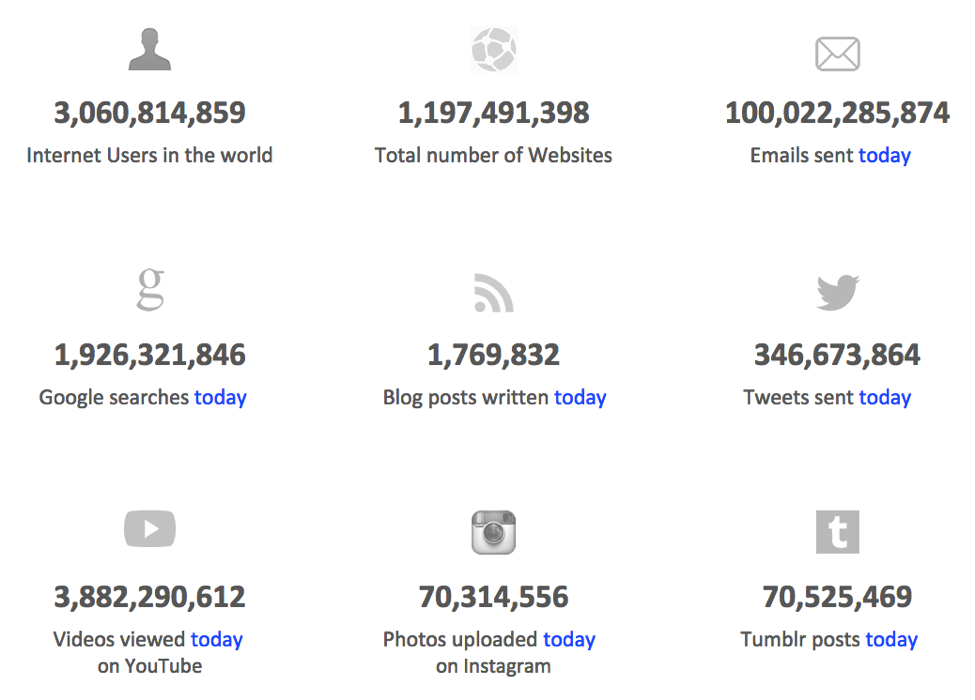This screenshot has height=700, width=975.
Task: Click the email envelope icon
Action: (837, 53)
